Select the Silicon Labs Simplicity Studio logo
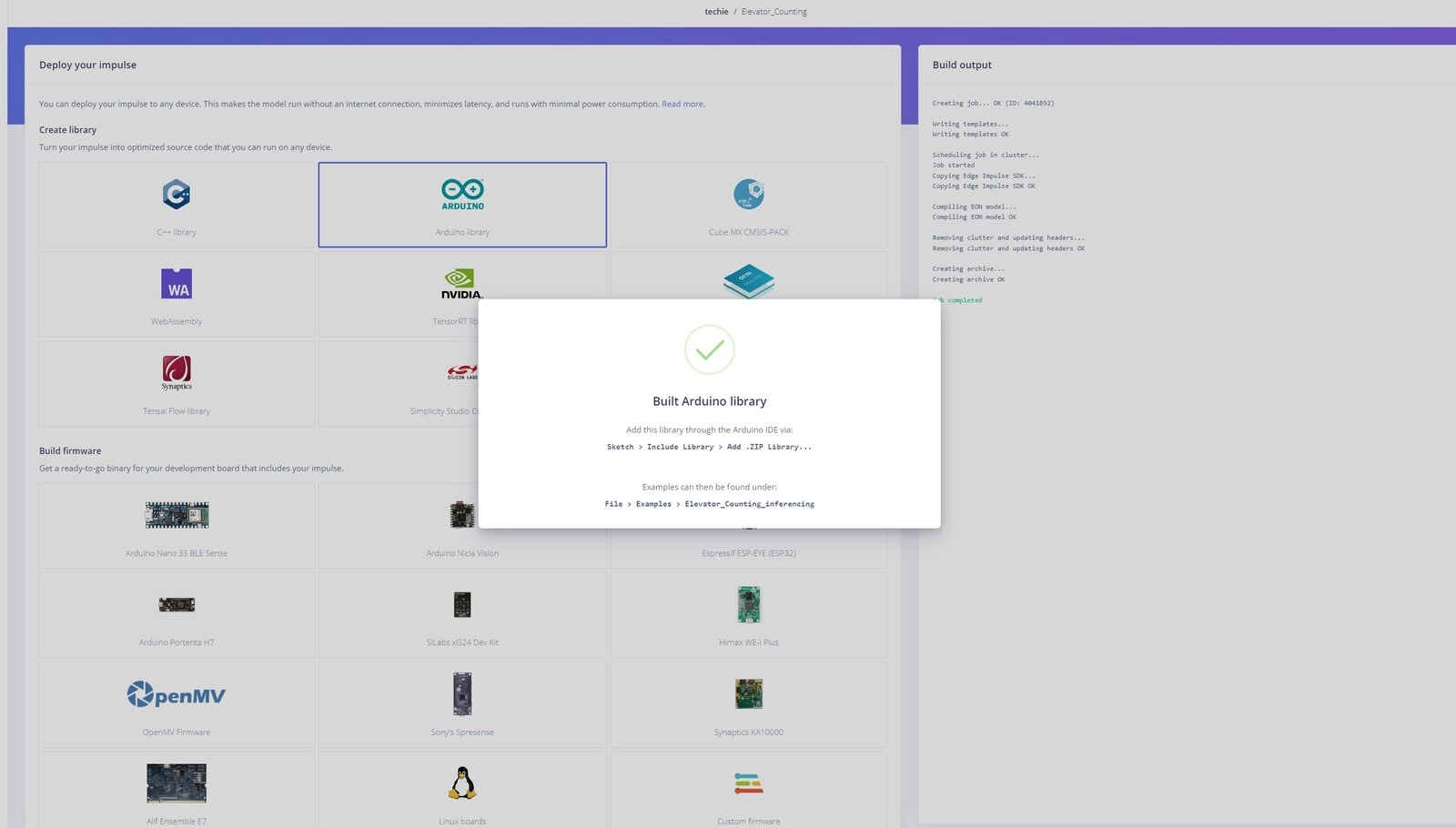The width and height of the screenshot is (1456, 828). click(462, 371)
